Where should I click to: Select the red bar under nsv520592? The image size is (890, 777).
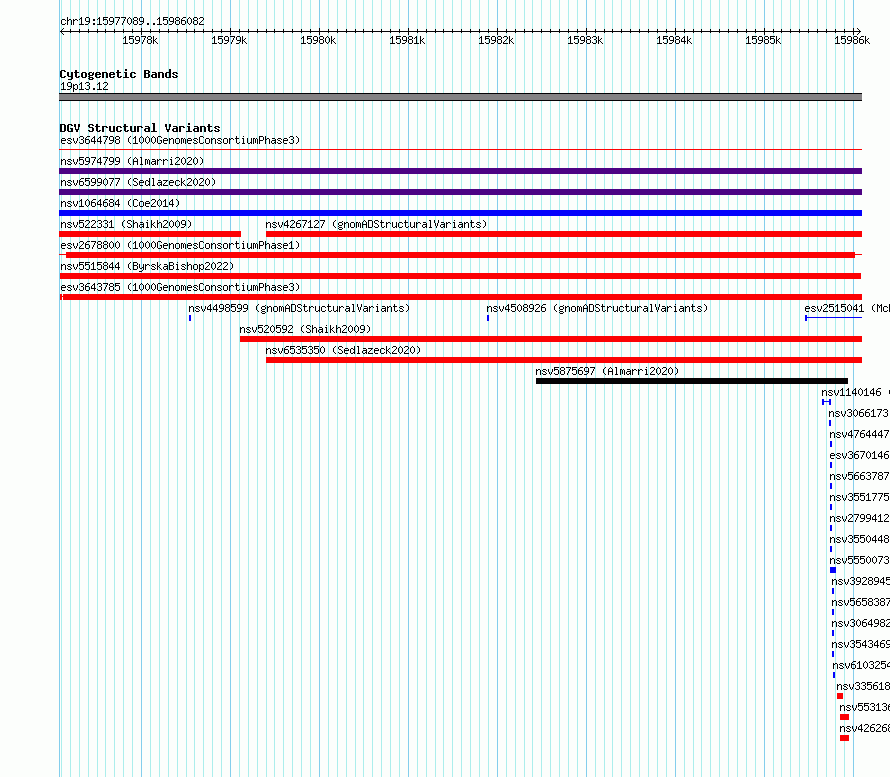tap(551, 339)
